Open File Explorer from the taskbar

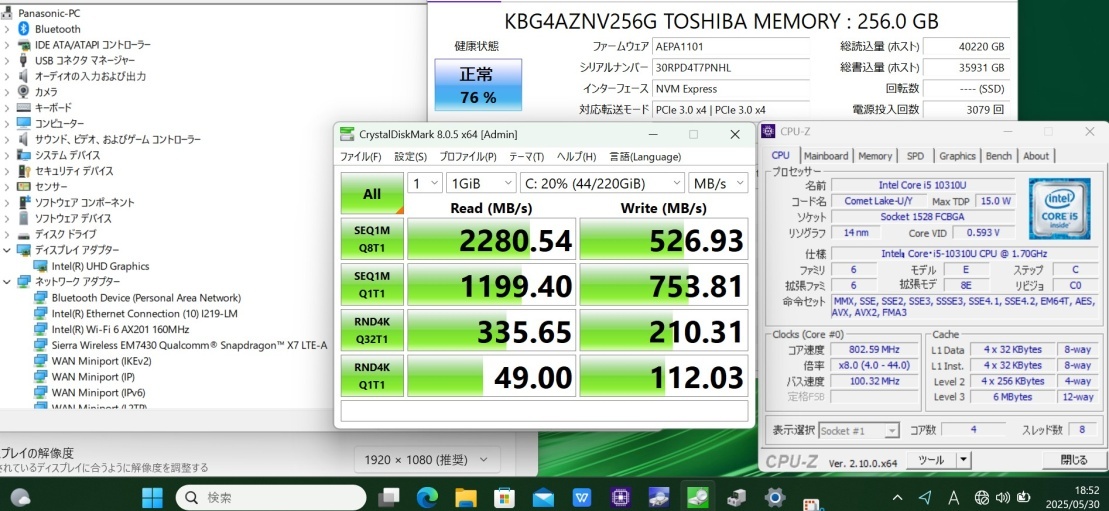coord(465,497)
